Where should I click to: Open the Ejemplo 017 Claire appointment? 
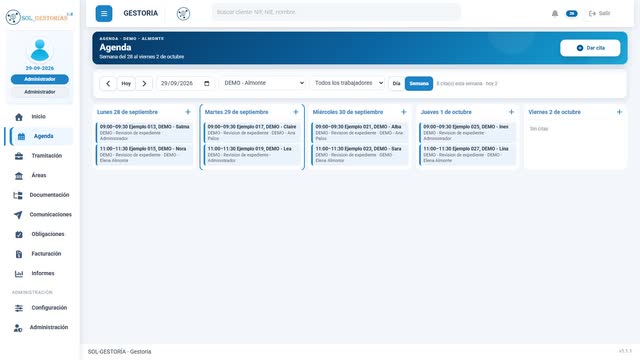(252, 132)
